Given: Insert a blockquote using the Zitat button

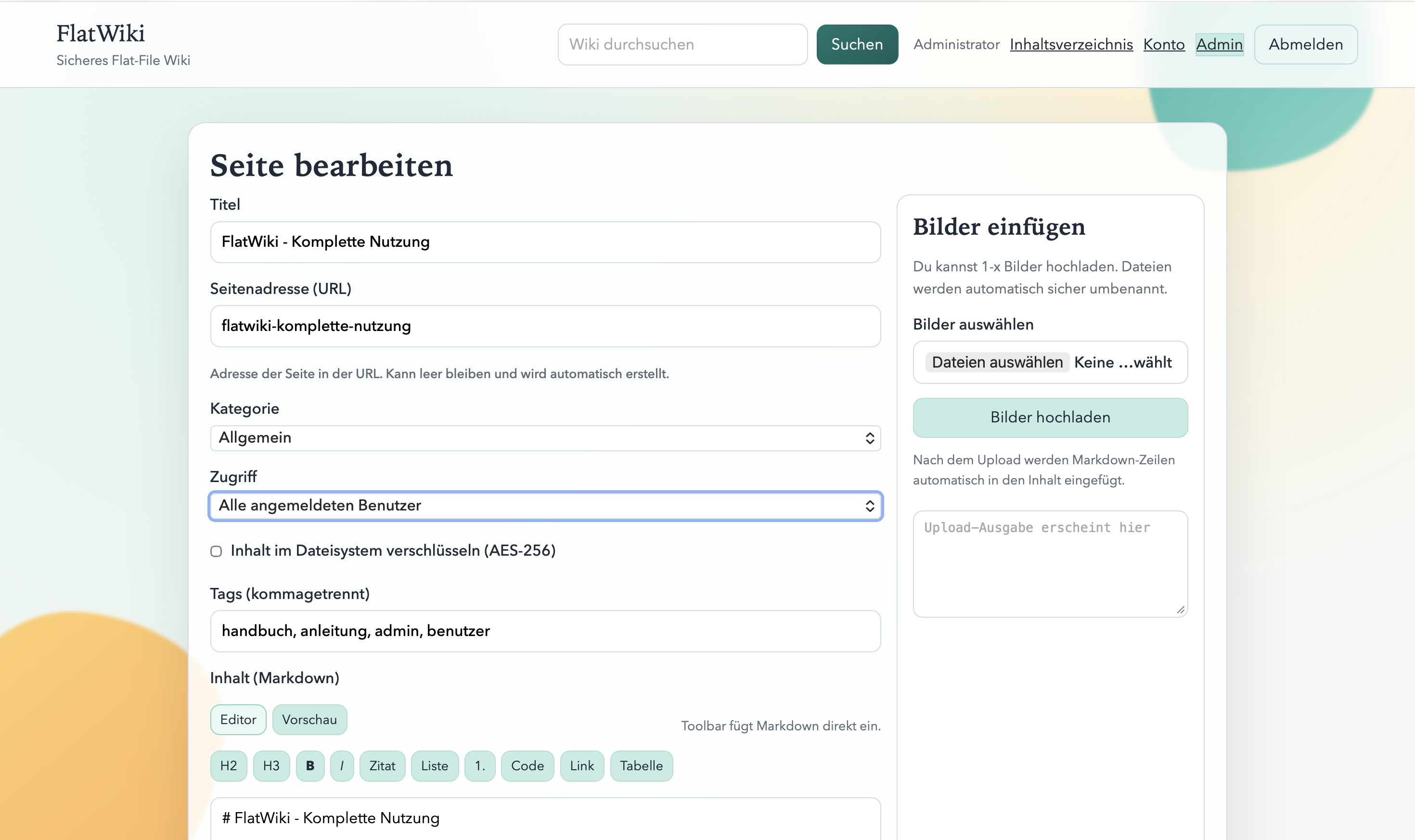Looking at the screenshot, I should click(382, 765).
